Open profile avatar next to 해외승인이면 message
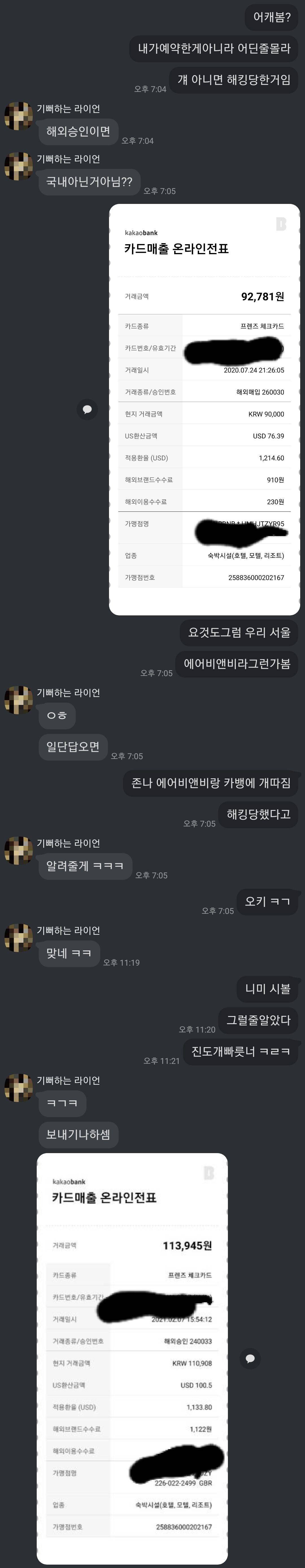This screenshot has height=1568, width=305. (18, 116)
